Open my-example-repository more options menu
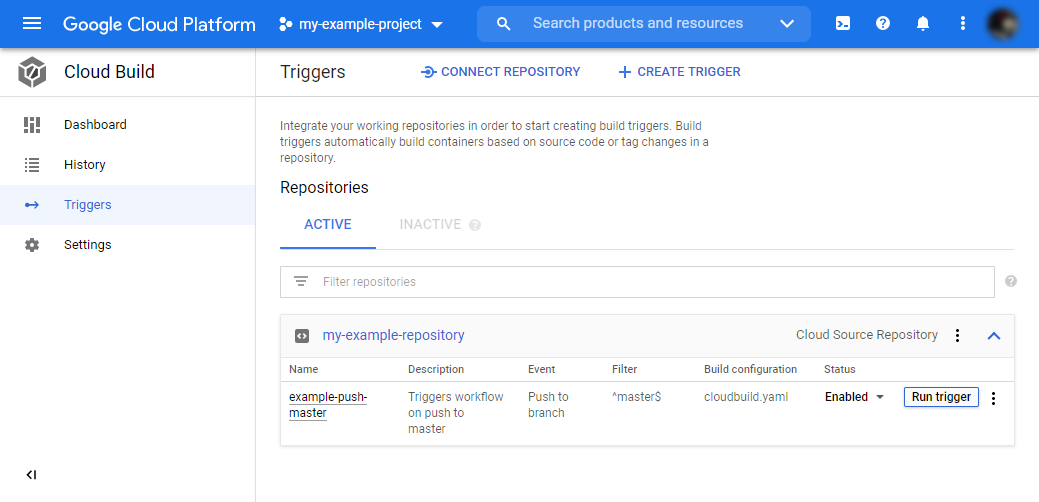Viewport: 1039px width, 502px height. click(x=957, y=335)
